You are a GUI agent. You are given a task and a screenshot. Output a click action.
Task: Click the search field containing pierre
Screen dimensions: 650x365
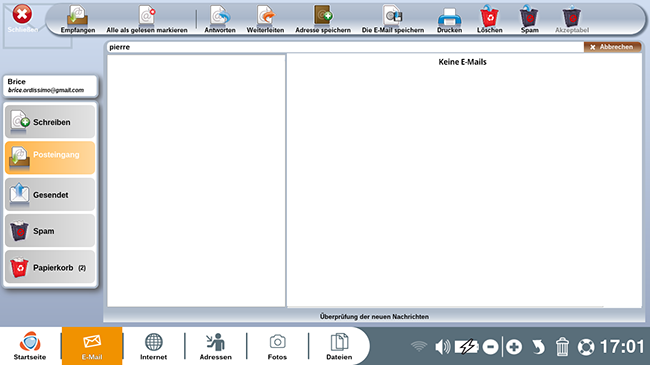(x=345, y=47)
